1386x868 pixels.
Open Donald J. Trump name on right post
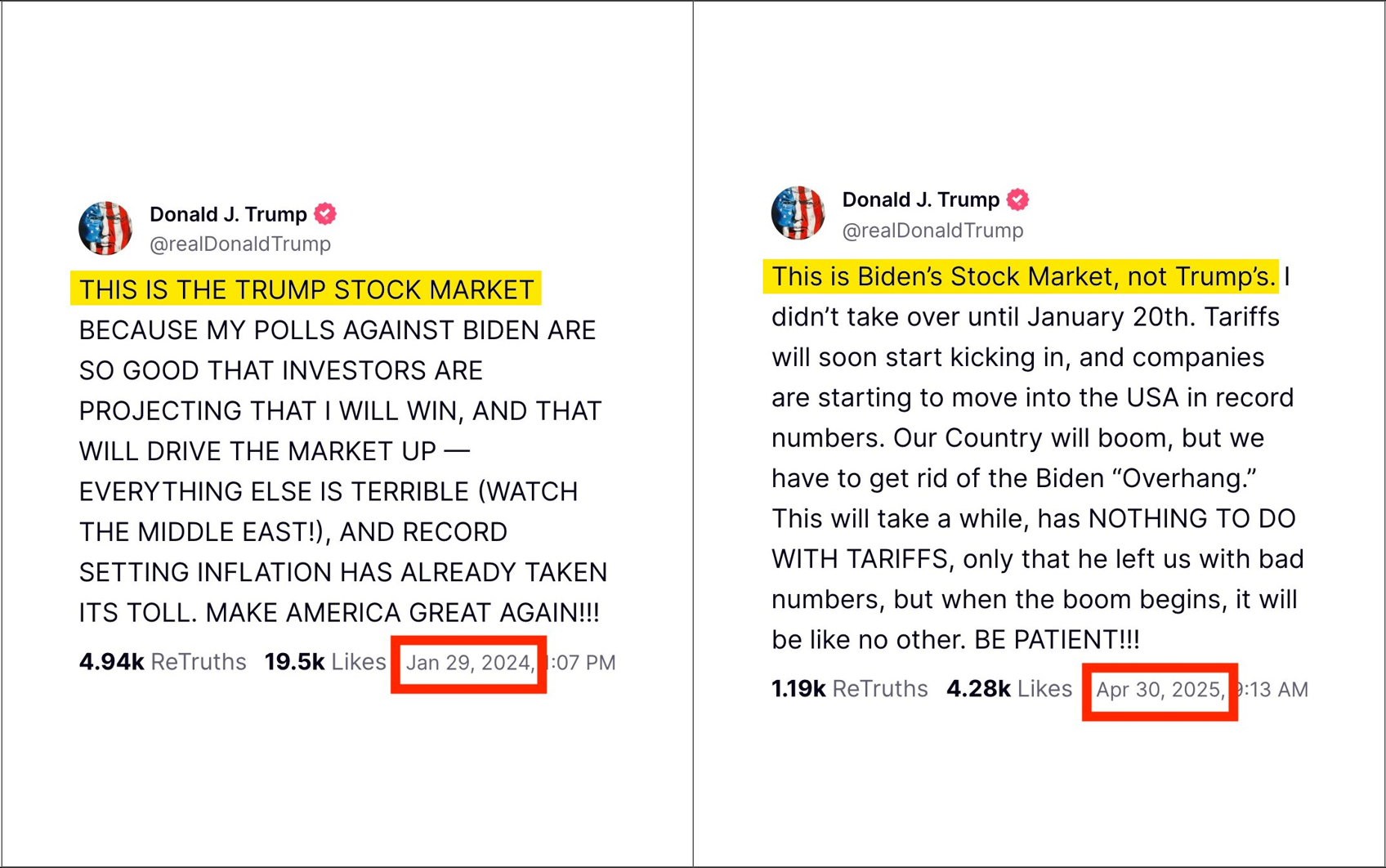pyautogui.click(x=921, y=199)
